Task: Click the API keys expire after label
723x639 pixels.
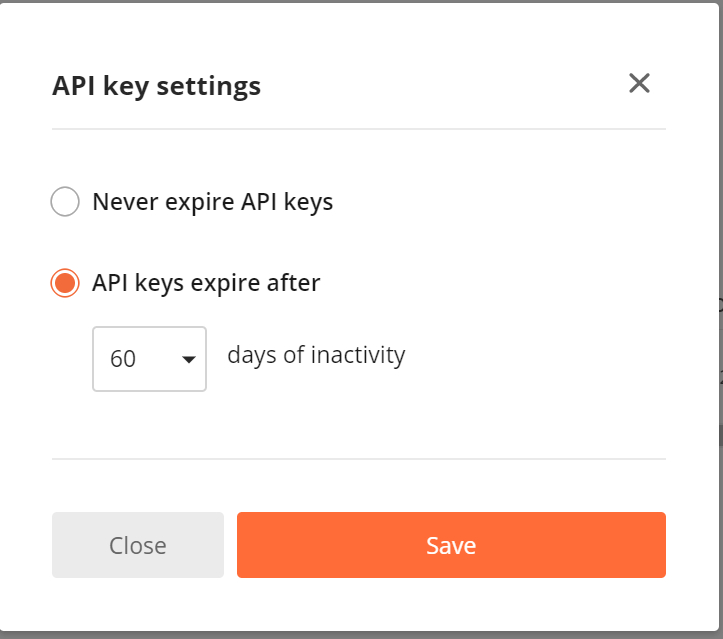Action: click(206, 283)
